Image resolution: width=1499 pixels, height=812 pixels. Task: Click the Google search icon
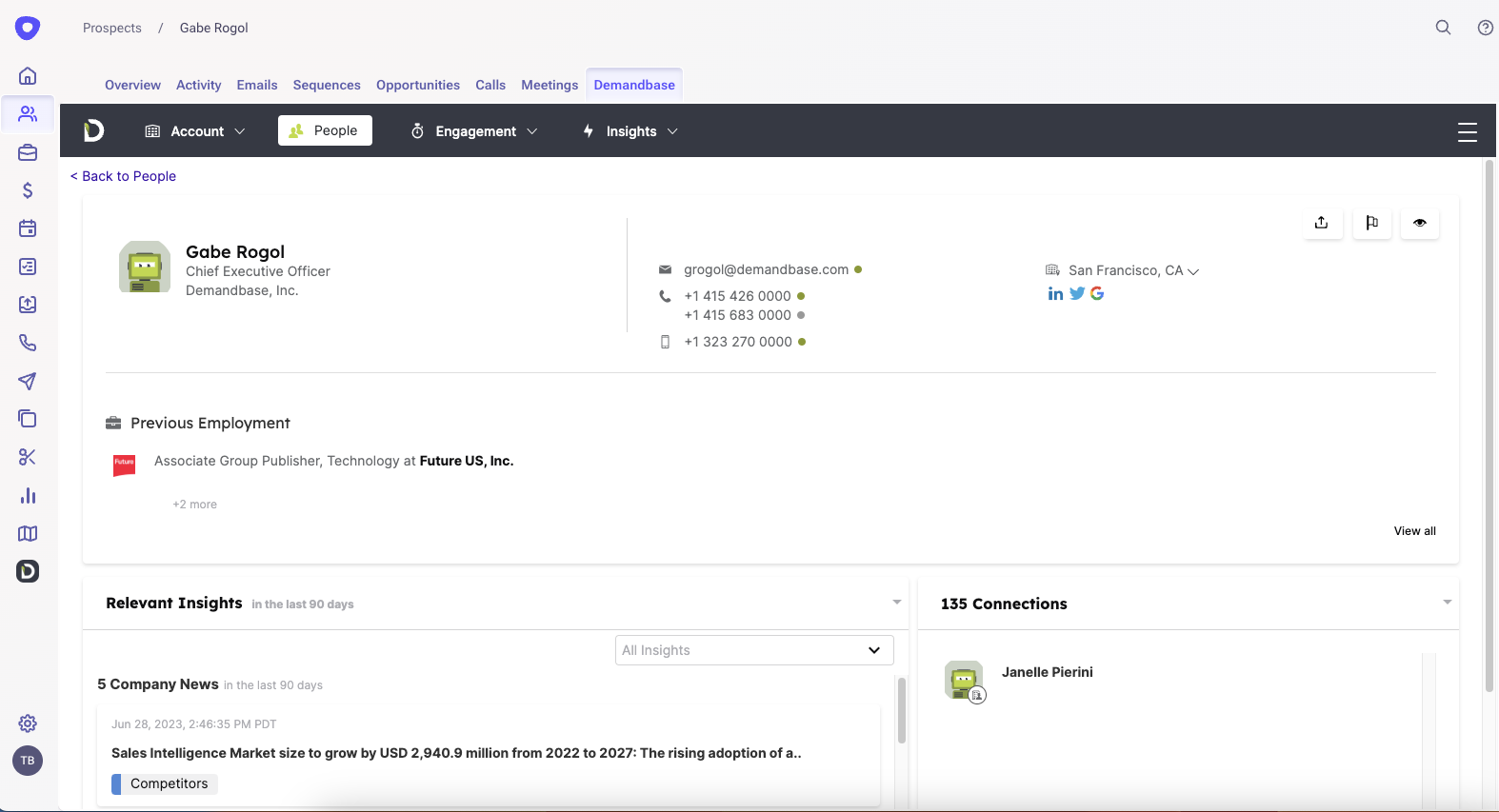[1097, 293]
